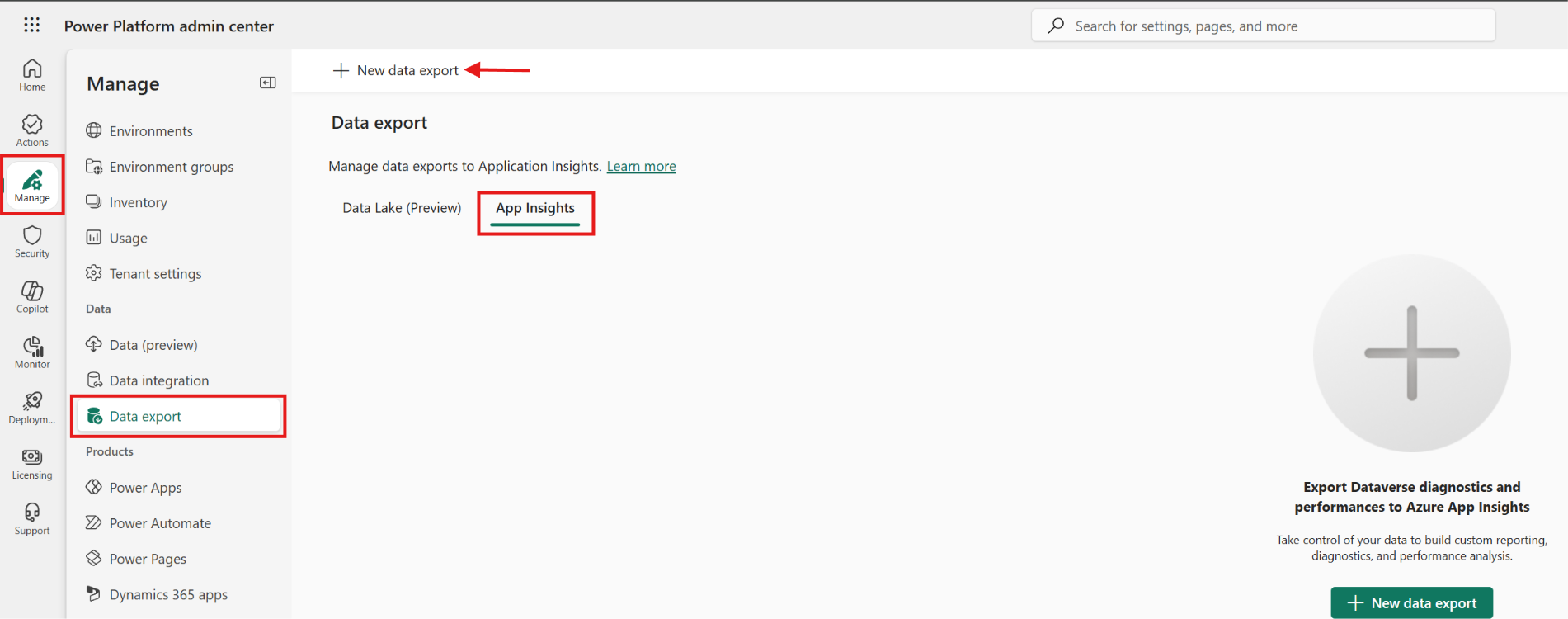Image resolution: width=1568 pixels, height=619 pixels.
Task: Click the large plus circle illustration
Action: pos(1411,353)
